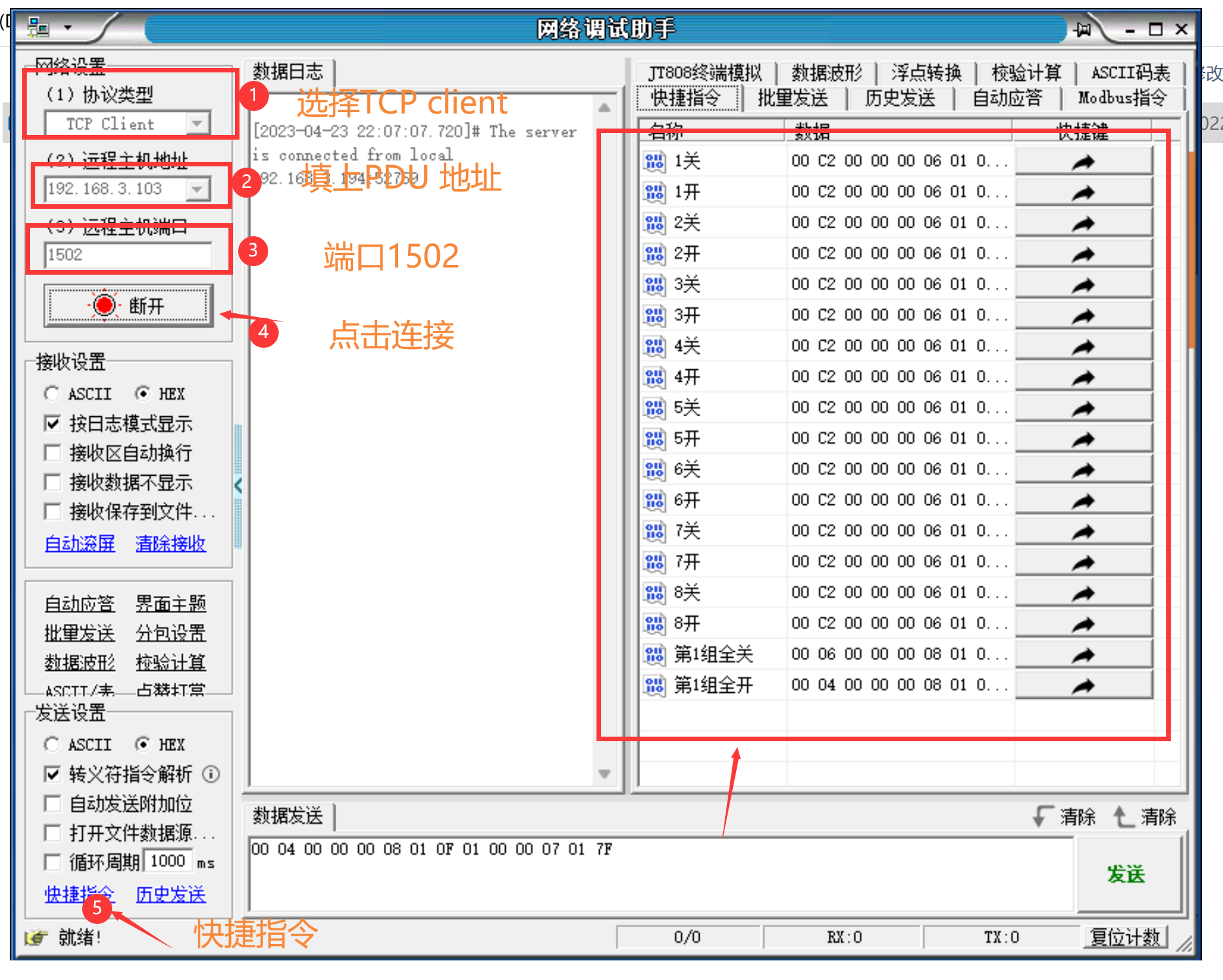The width and height of the screenshot is (1223, 980).
Task: Click the 断开 disconnect button
Action: [x=129, y=305]
